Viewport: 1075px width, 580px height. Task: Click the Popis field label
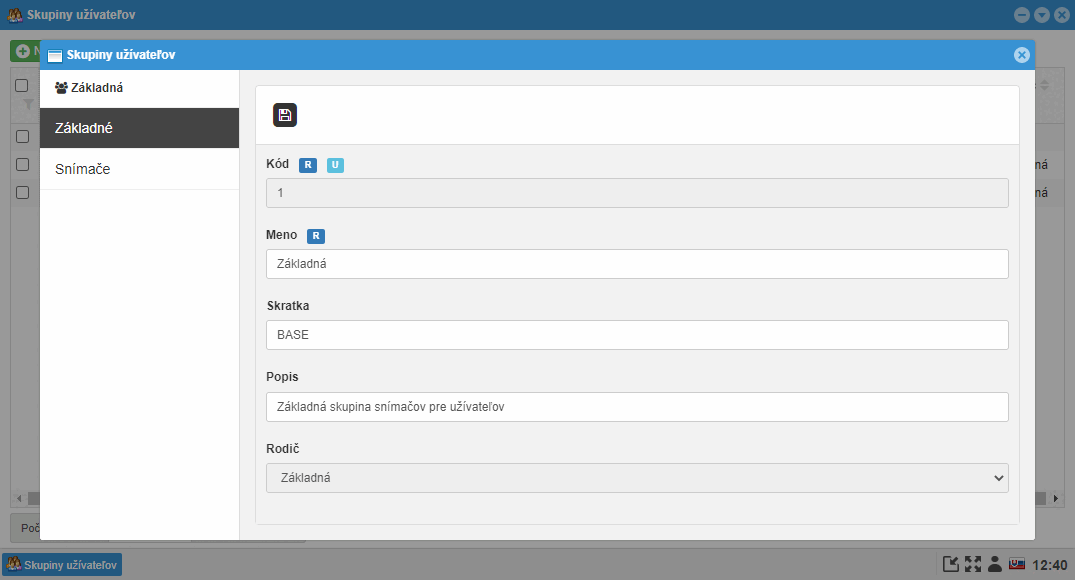click(282, 377)
